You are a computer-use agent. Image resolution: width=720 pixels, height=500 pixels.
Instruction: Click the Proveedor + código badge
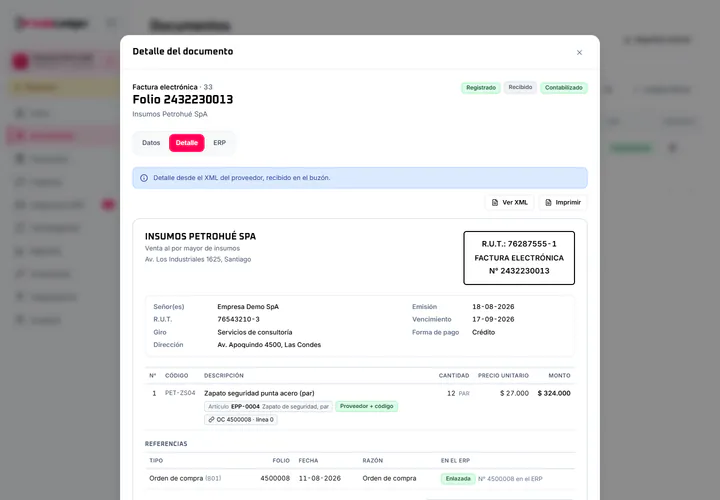click(366, 406)
